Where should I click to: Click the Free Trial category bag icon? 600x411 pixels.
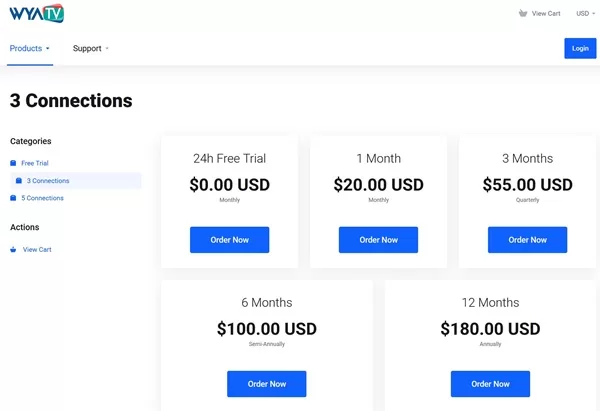pos(13,163)
